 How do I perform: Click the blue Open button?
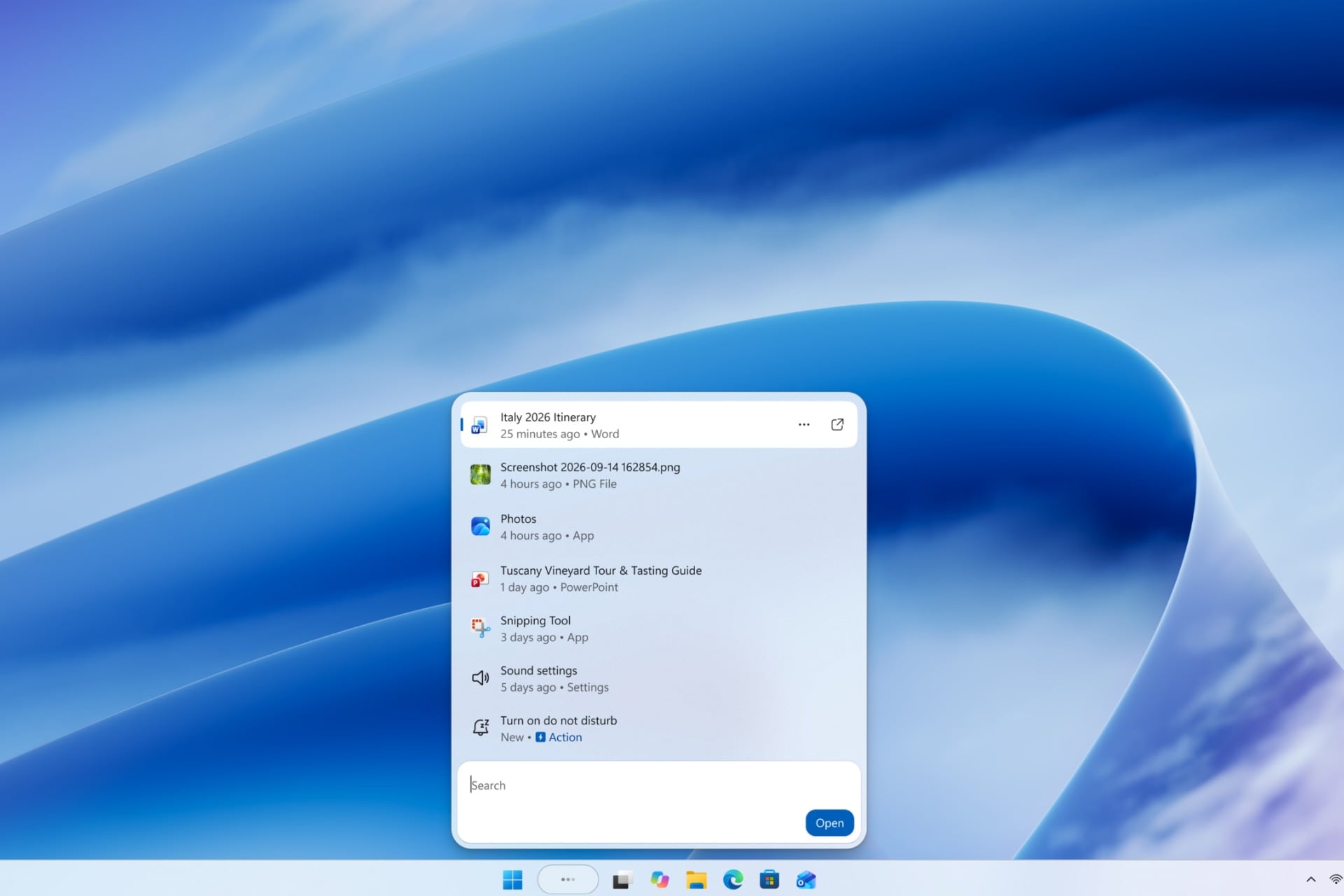(x=829, y=823)
